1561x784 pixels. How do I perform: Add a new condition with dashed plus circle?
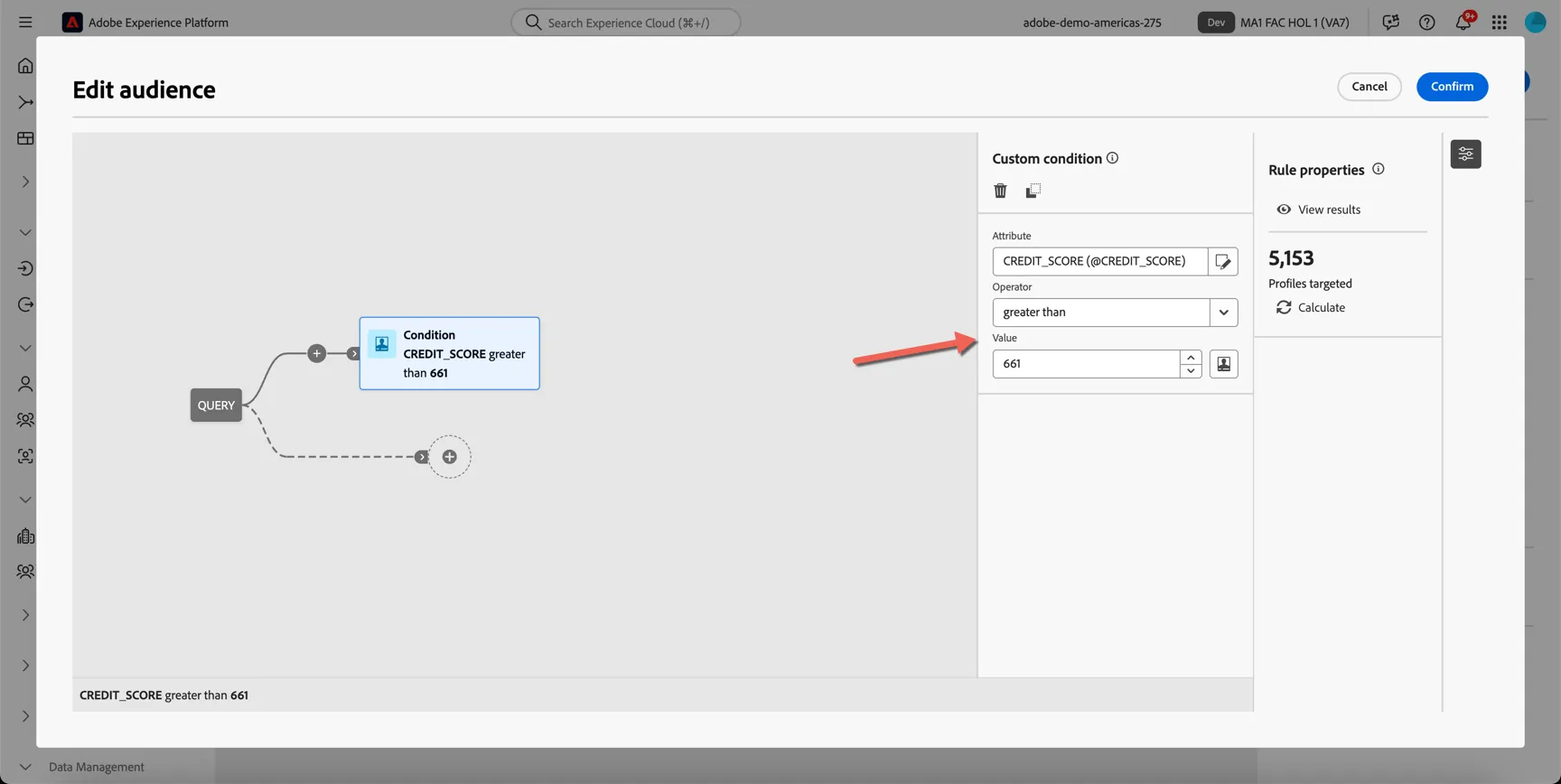[x=449, y=457]
